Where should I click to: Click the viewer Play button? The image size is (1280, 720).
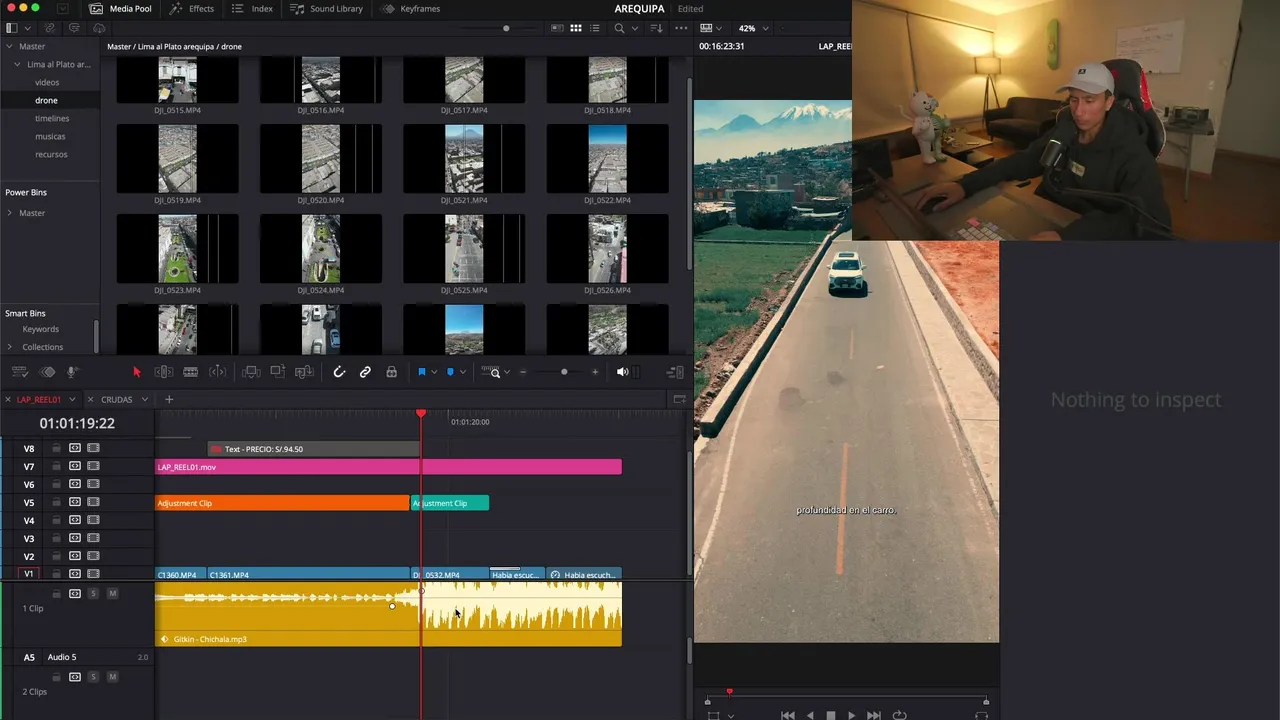(x=851, y=715)
